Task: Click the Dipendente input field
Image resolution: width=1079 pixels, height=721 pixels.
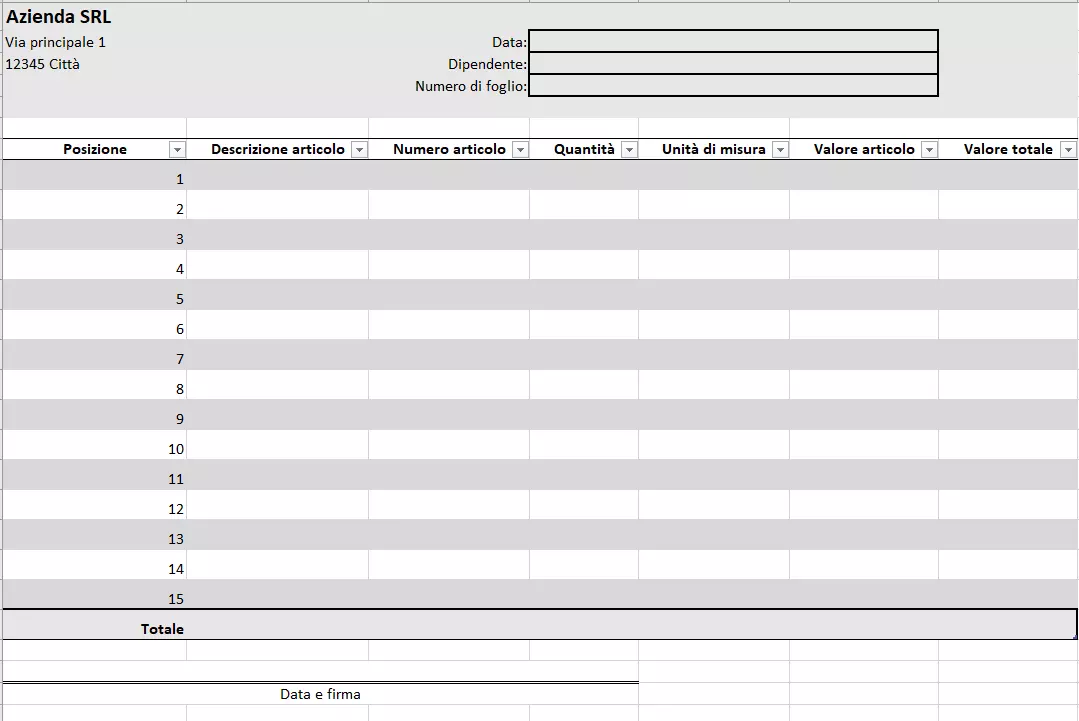Action: click(735, 62)
